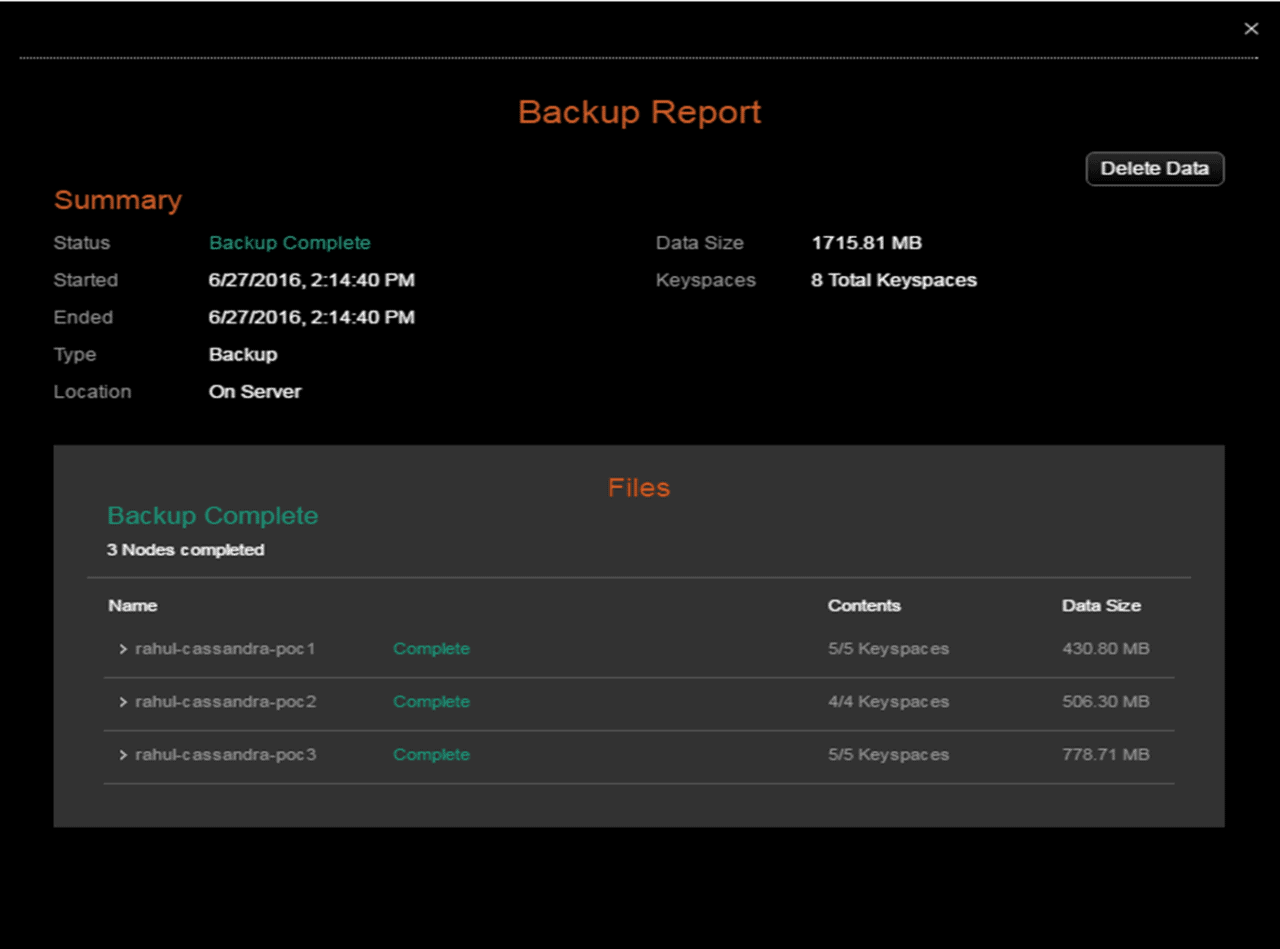Click the Contents column header
The width and height of the screenshot is (1280, 949).
864,606
